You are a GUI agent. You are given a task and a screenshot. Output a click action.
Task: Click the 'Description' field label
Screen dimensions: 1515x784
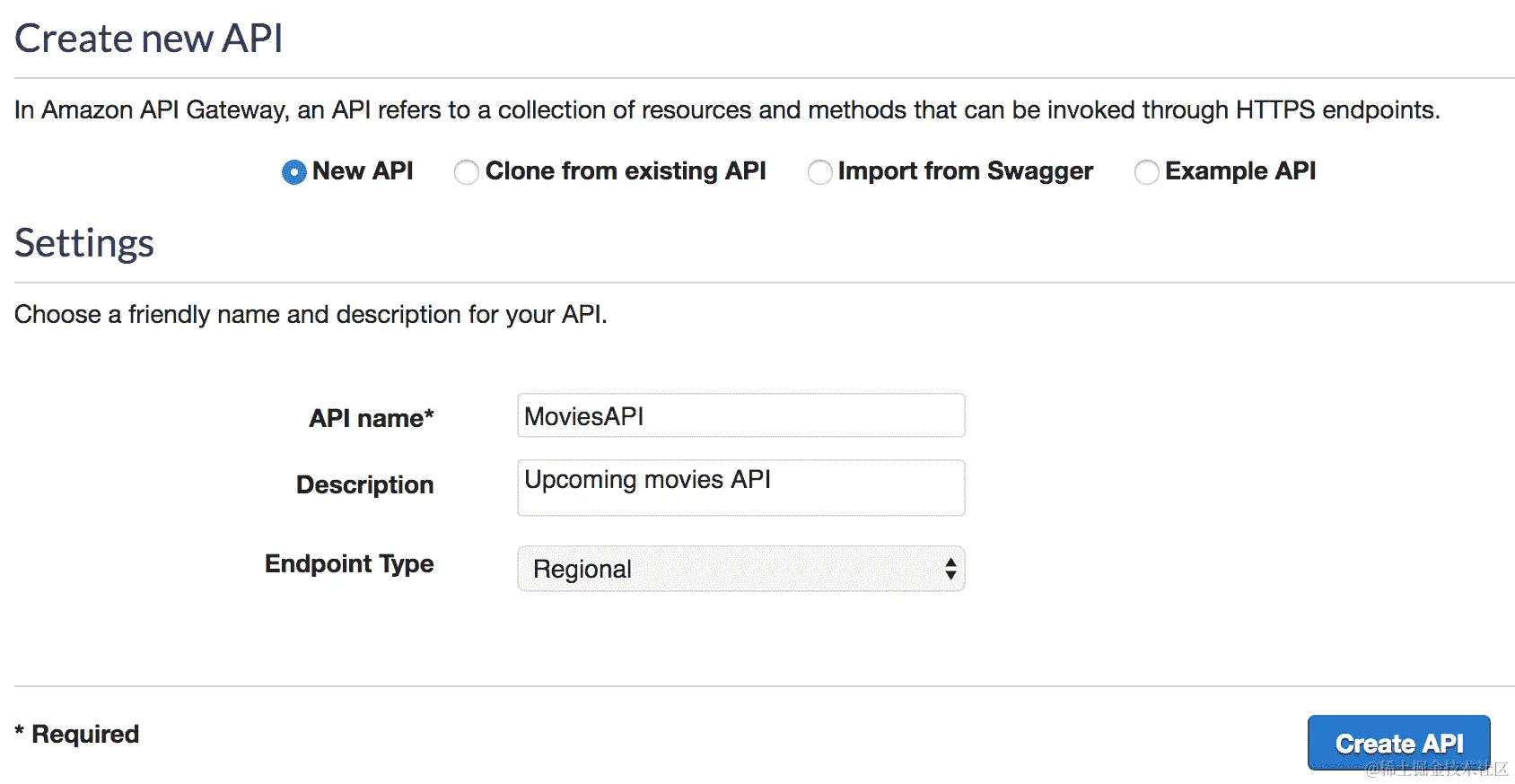click(x=364, y=484)
